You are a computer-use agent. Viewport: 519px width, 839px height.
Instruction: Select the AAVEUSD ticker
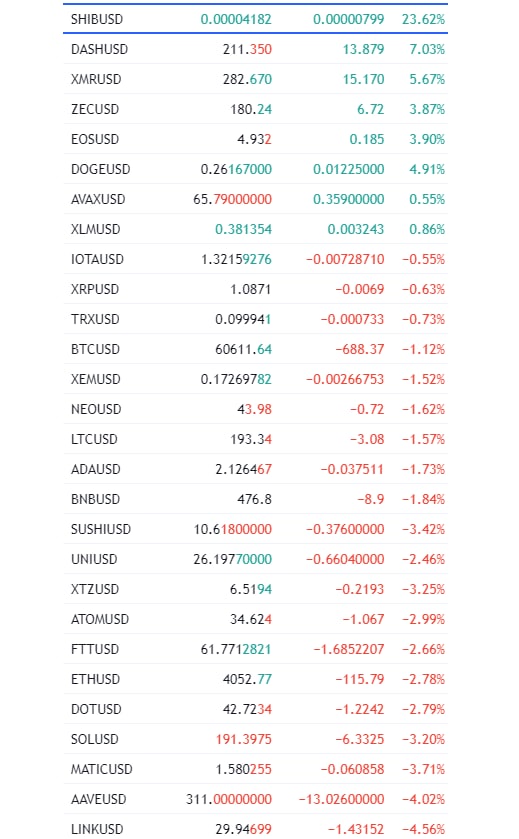click(x=98, y=798)
